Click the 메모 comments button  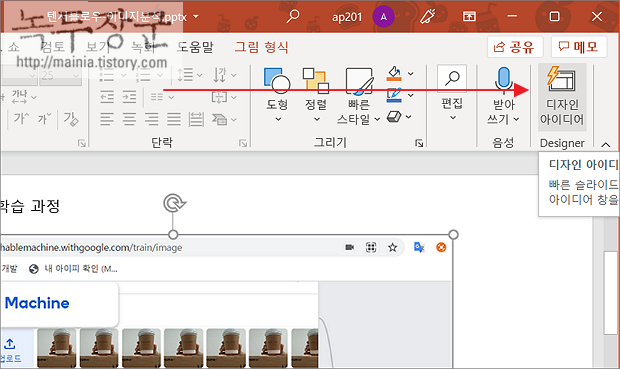tap(579, 47)
